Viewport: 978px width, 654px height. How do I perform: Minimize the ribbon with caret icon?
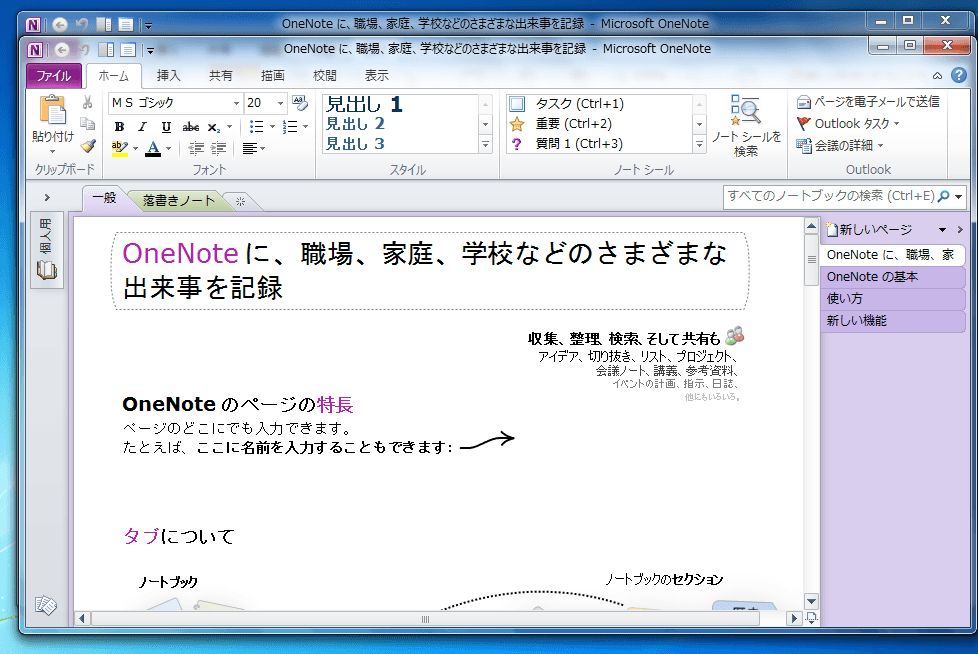pos(937,75)
